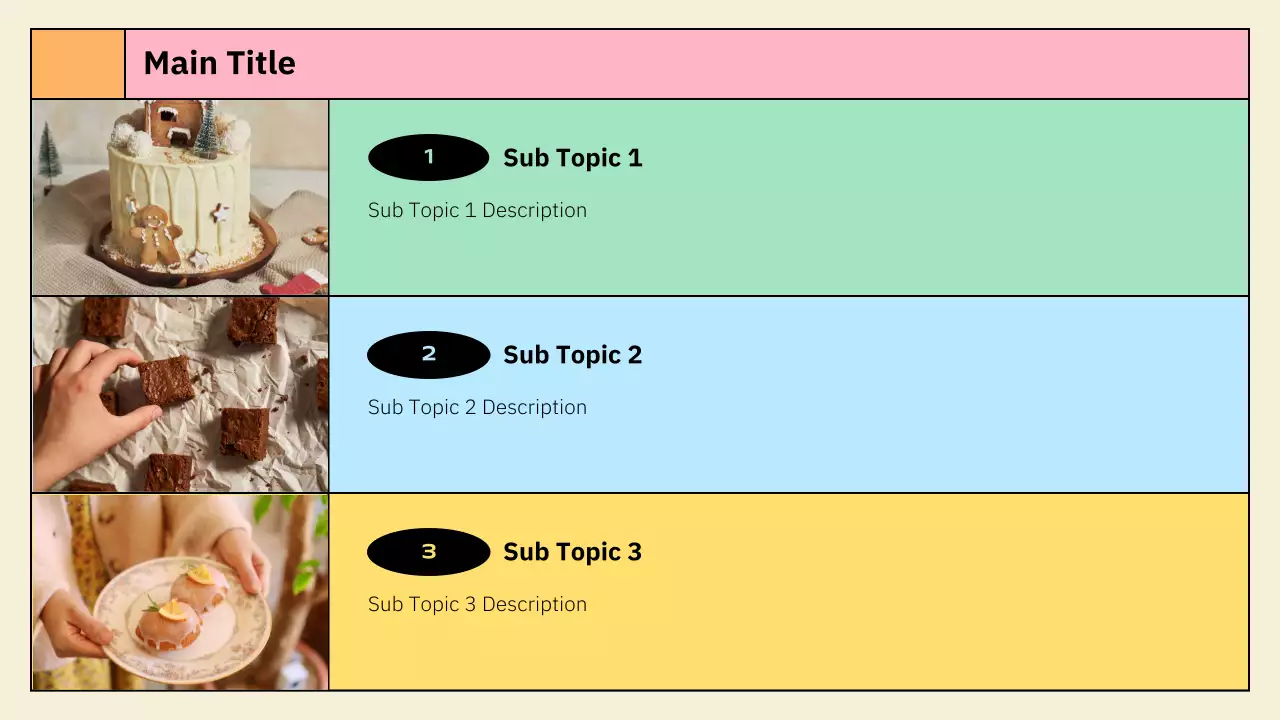
Task: Select the brownies photo
Action: coord(180,394)
